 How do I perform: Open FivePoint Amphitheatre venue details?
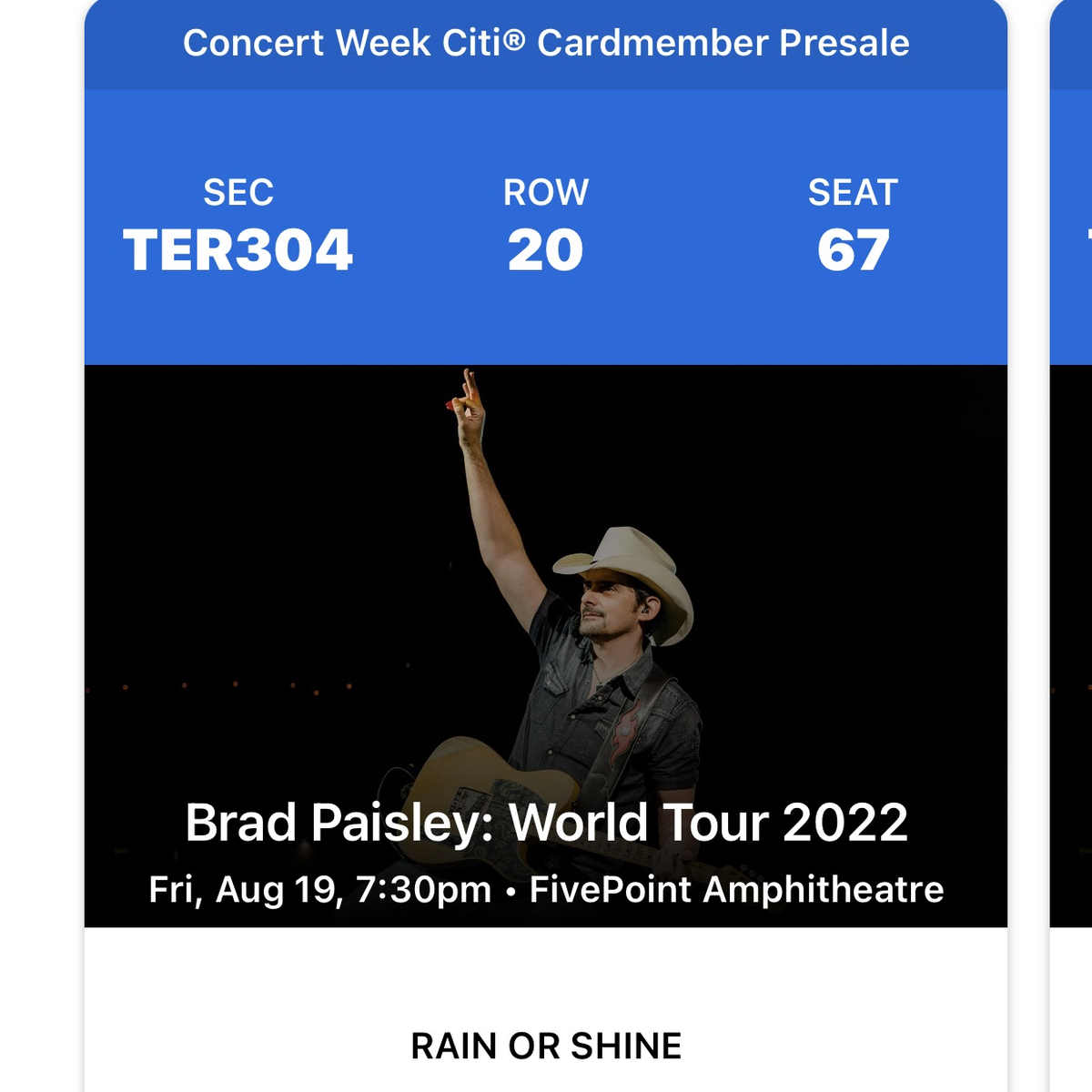point(737,889)
